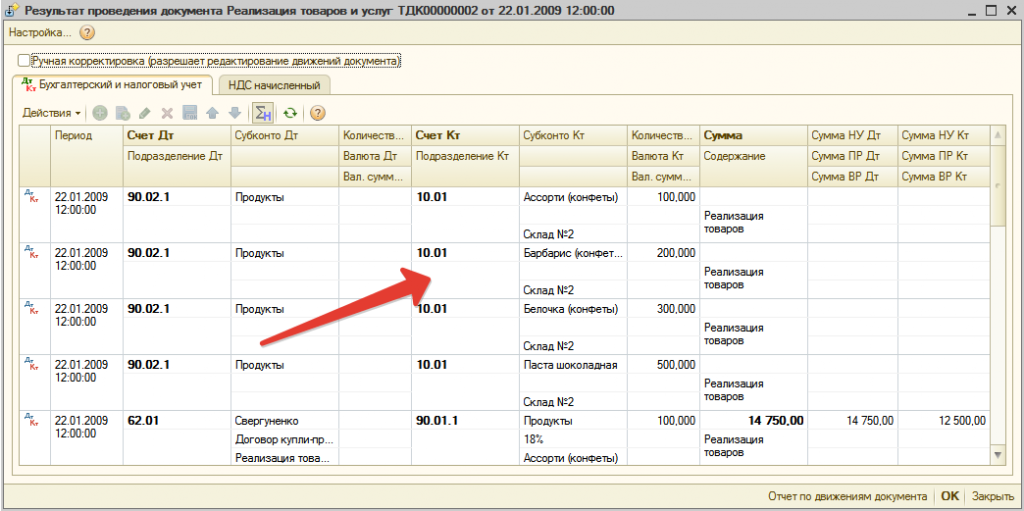
Task: Click the pencil Edit entry icon
Action: (x=145, y=113)
